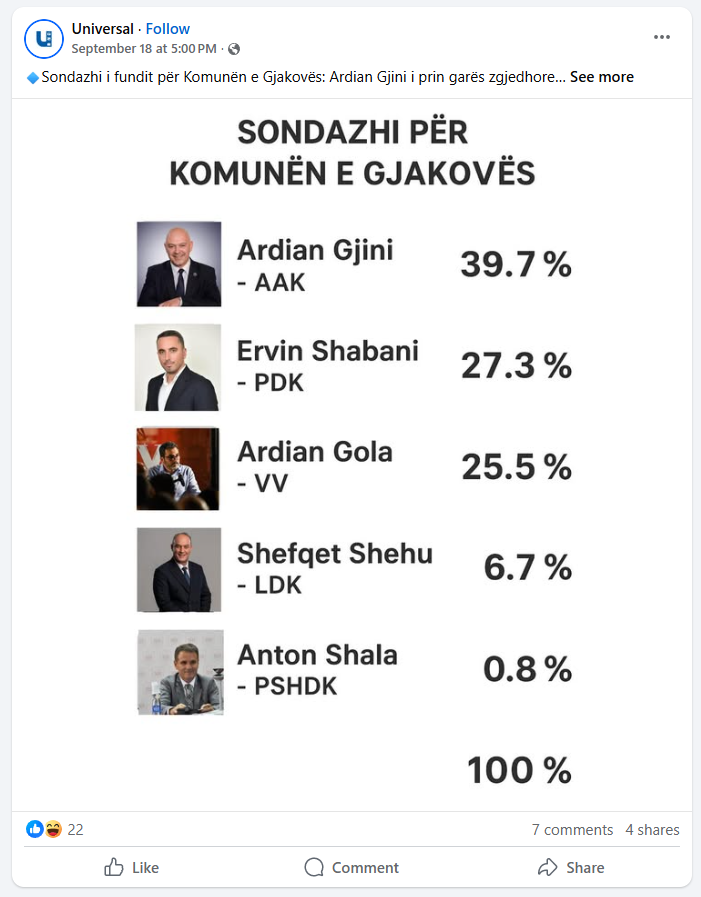The height and width of the screenshot is (897, 701).
Task: View the 4 shares list
Action: coord(652,830)
